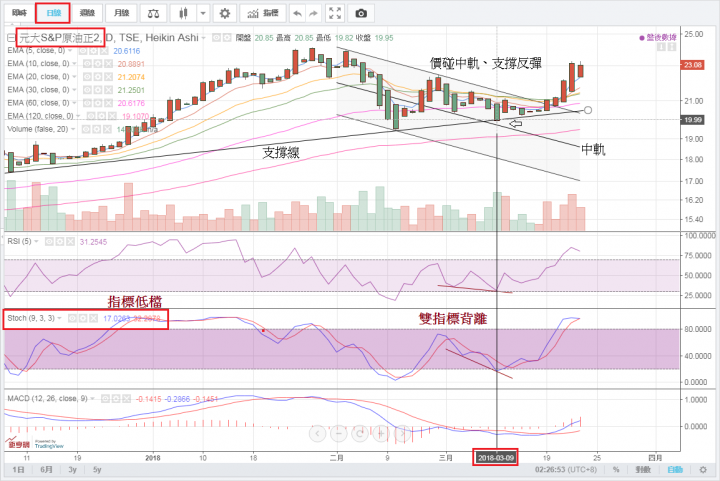Set the range to 6月
This screenshot has width=720, height=481.
coord(46,470)
